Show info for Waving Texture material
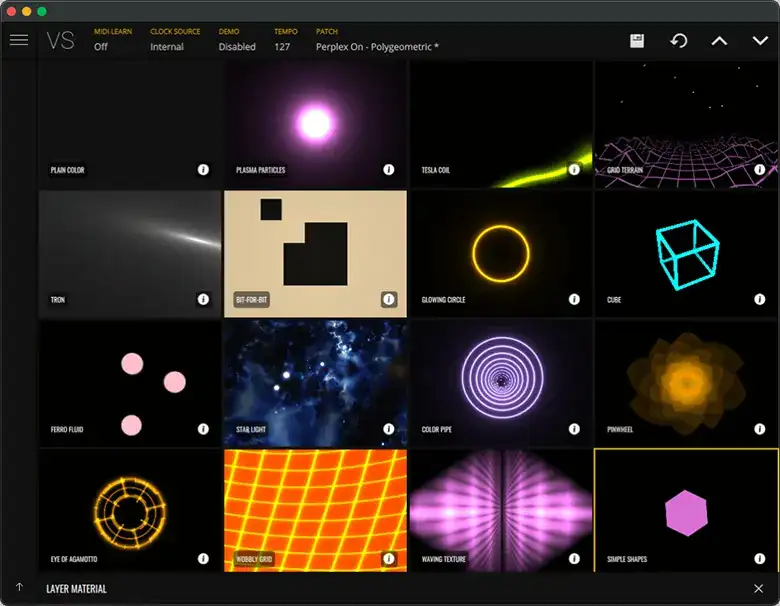 [x=574, y=559]
